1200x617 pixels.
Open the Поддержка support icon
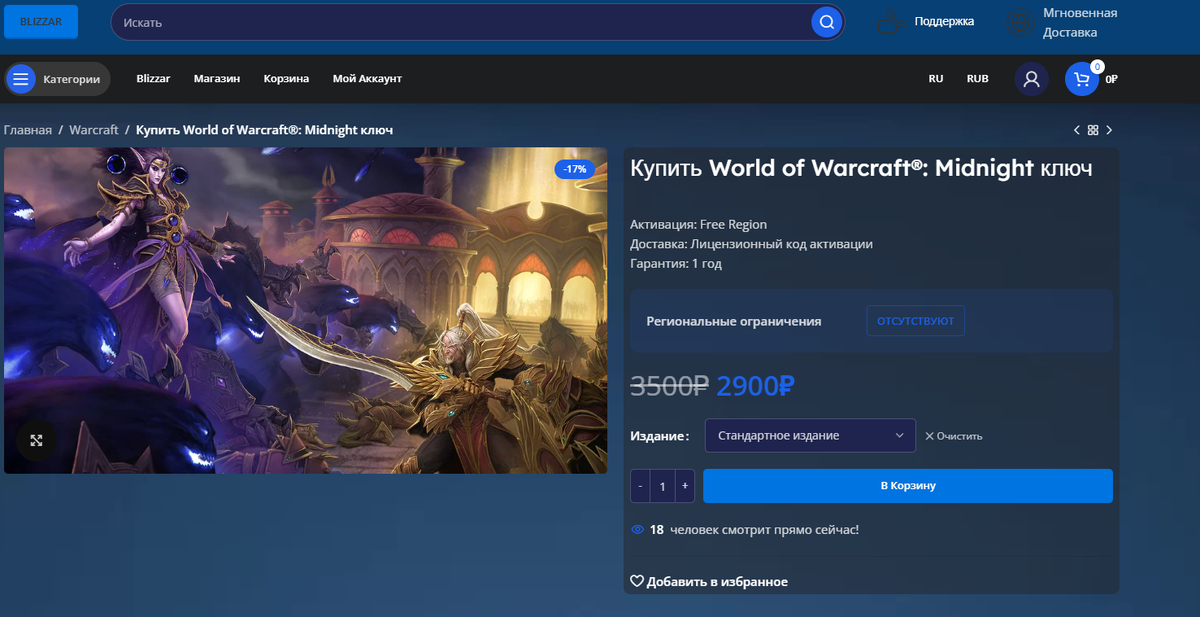888,22
